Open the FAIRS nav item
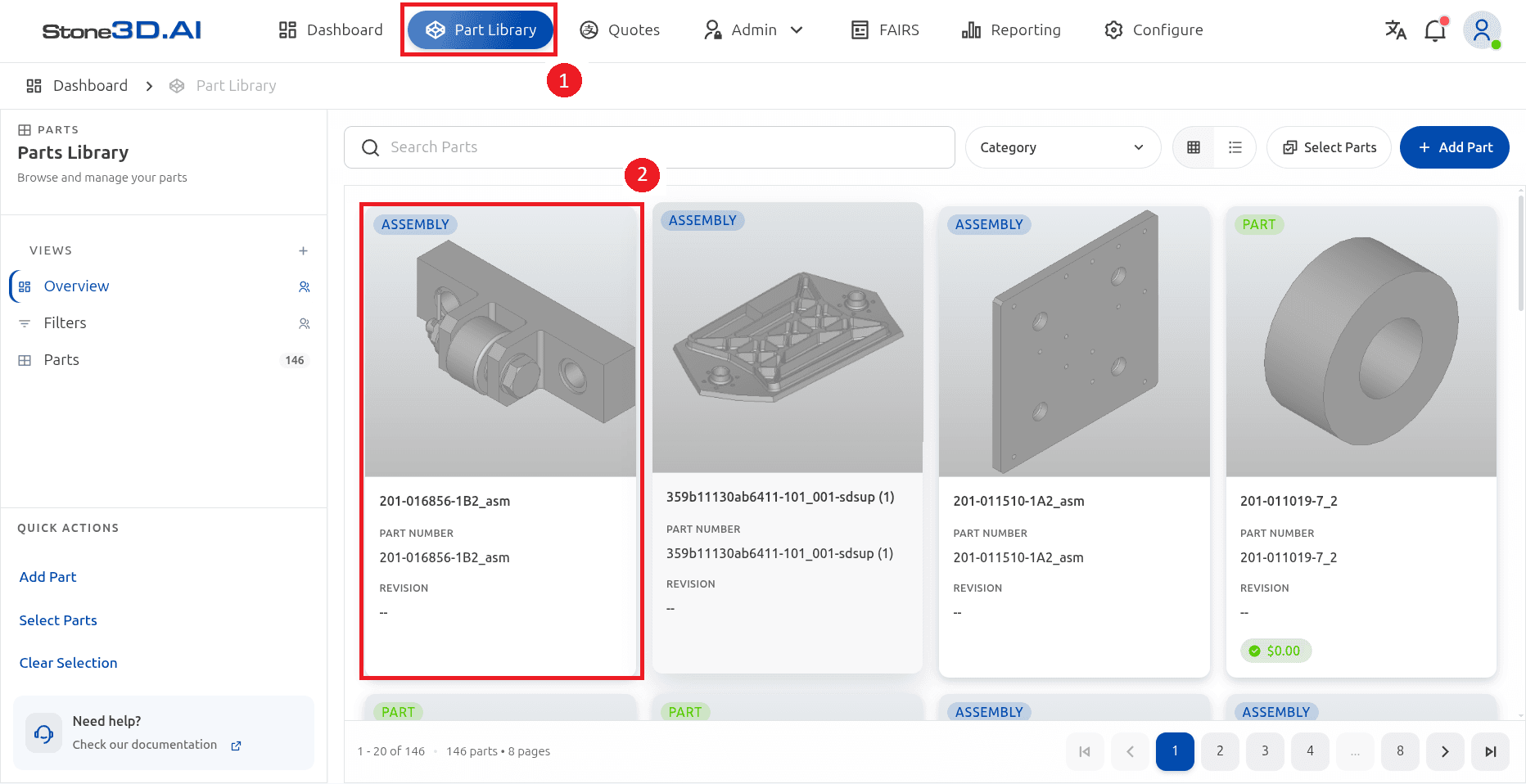 point(885,30)
